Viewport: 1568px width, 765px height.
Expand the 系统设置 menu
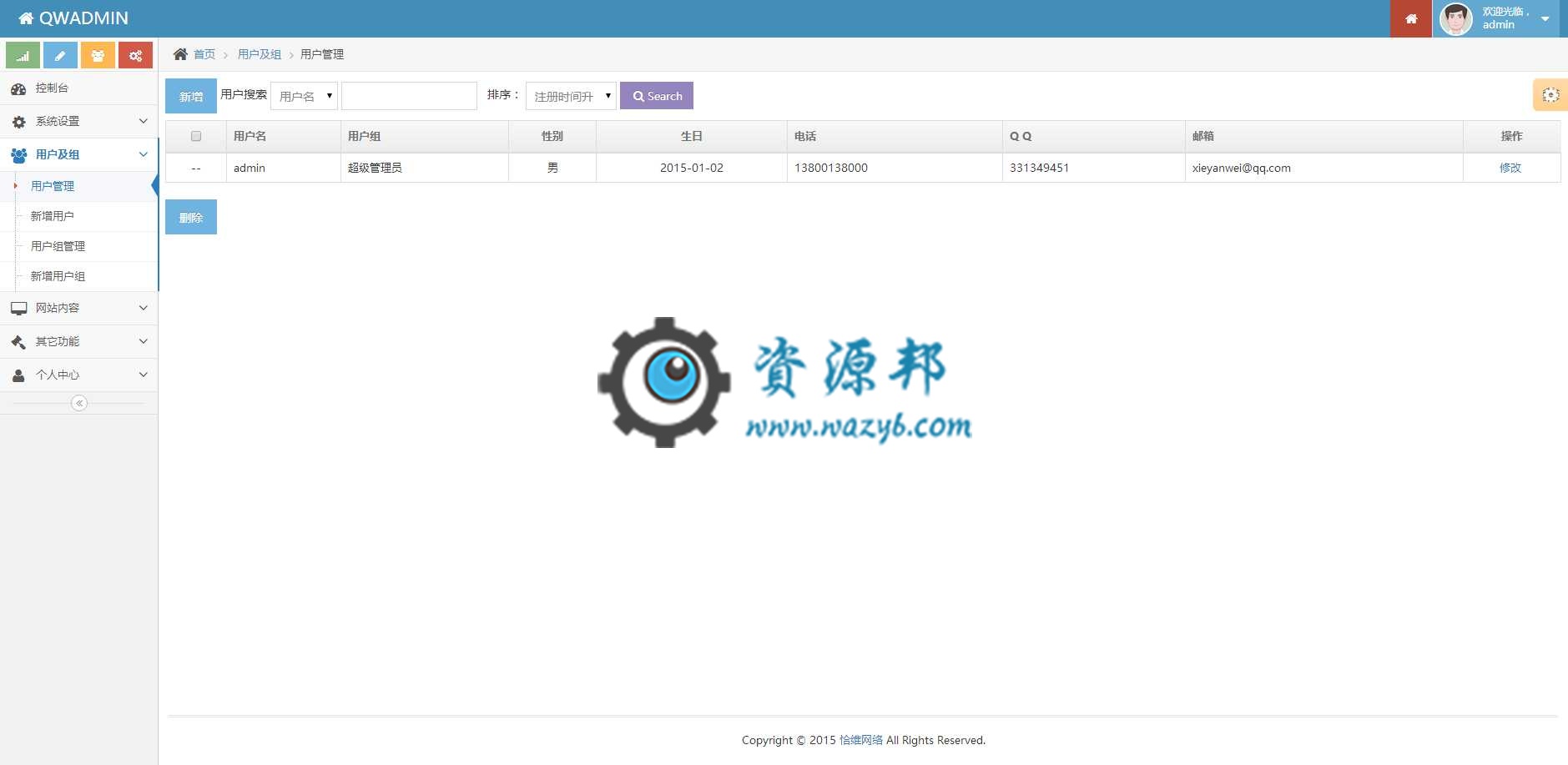click(79, 121)
